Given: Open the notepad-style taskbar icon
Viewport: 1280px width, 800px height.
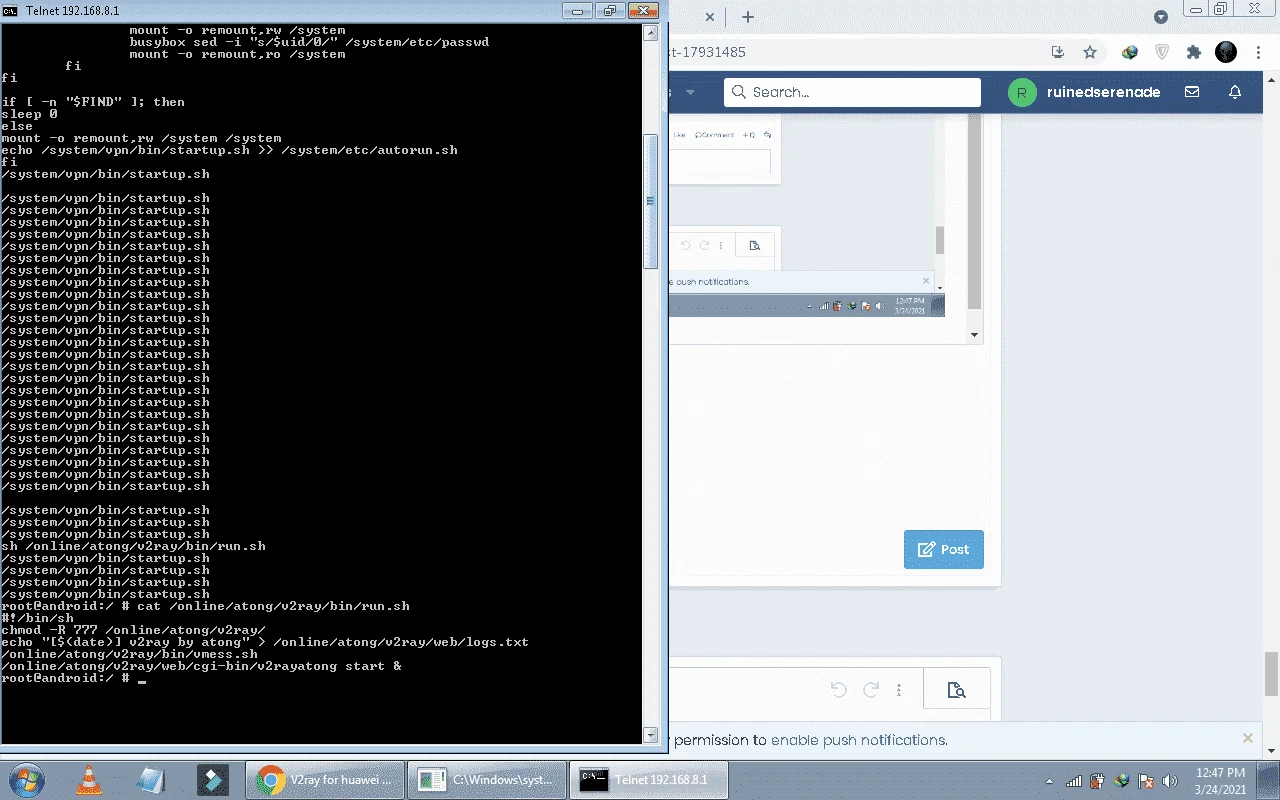Looking at the screenshot, I should (x=150, y=779).
